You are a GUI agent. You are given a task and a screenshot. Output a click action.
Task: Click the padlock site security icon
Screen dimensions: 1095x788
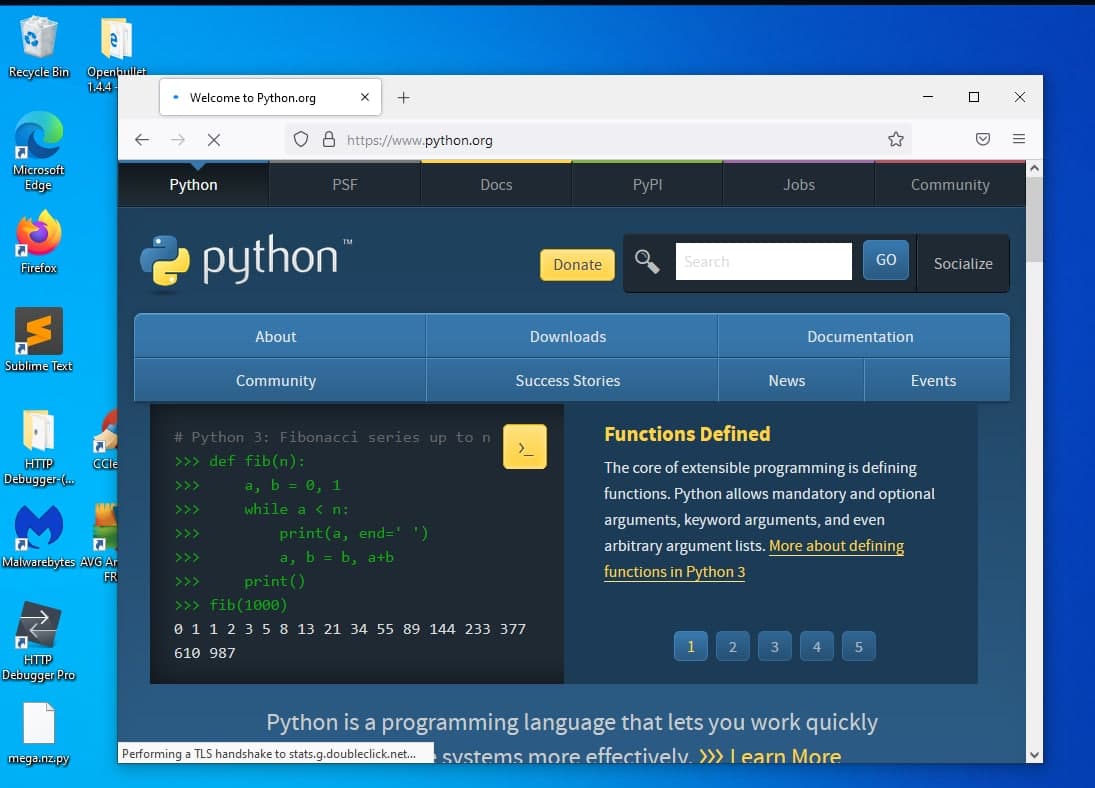pyautogui.click(x=329, y=140)
